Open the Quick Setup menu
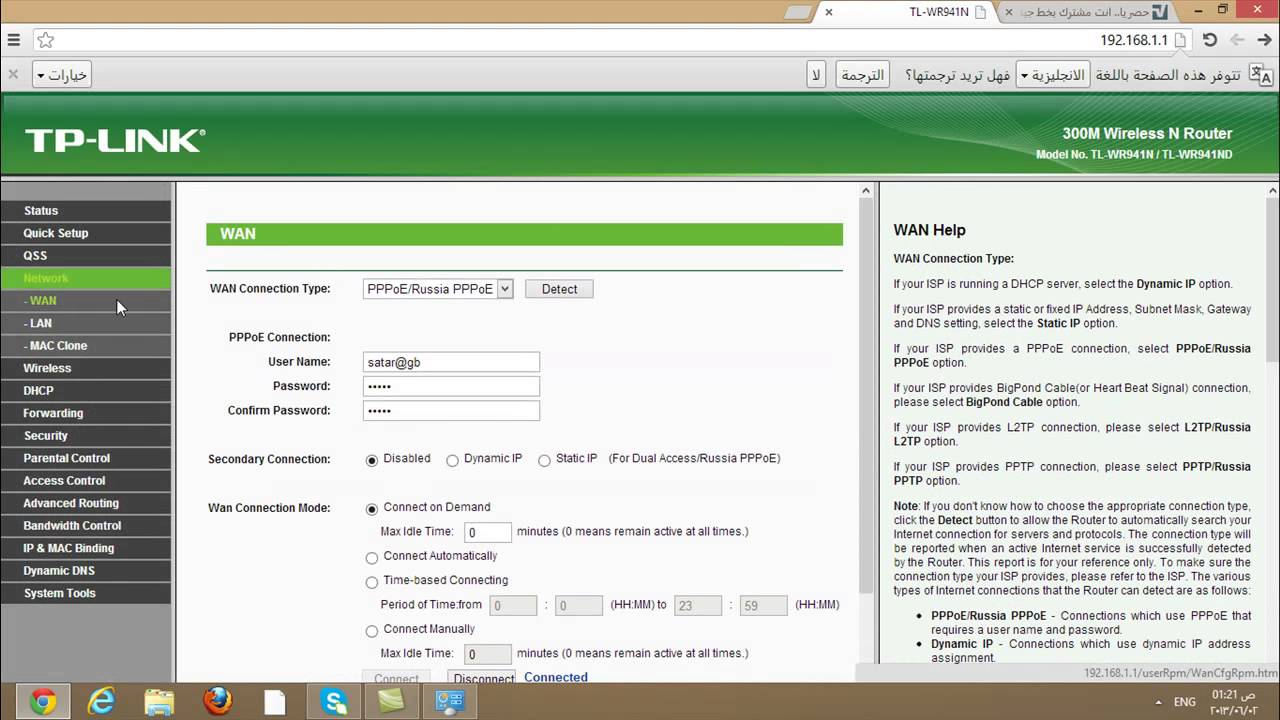 coord(86,233)
